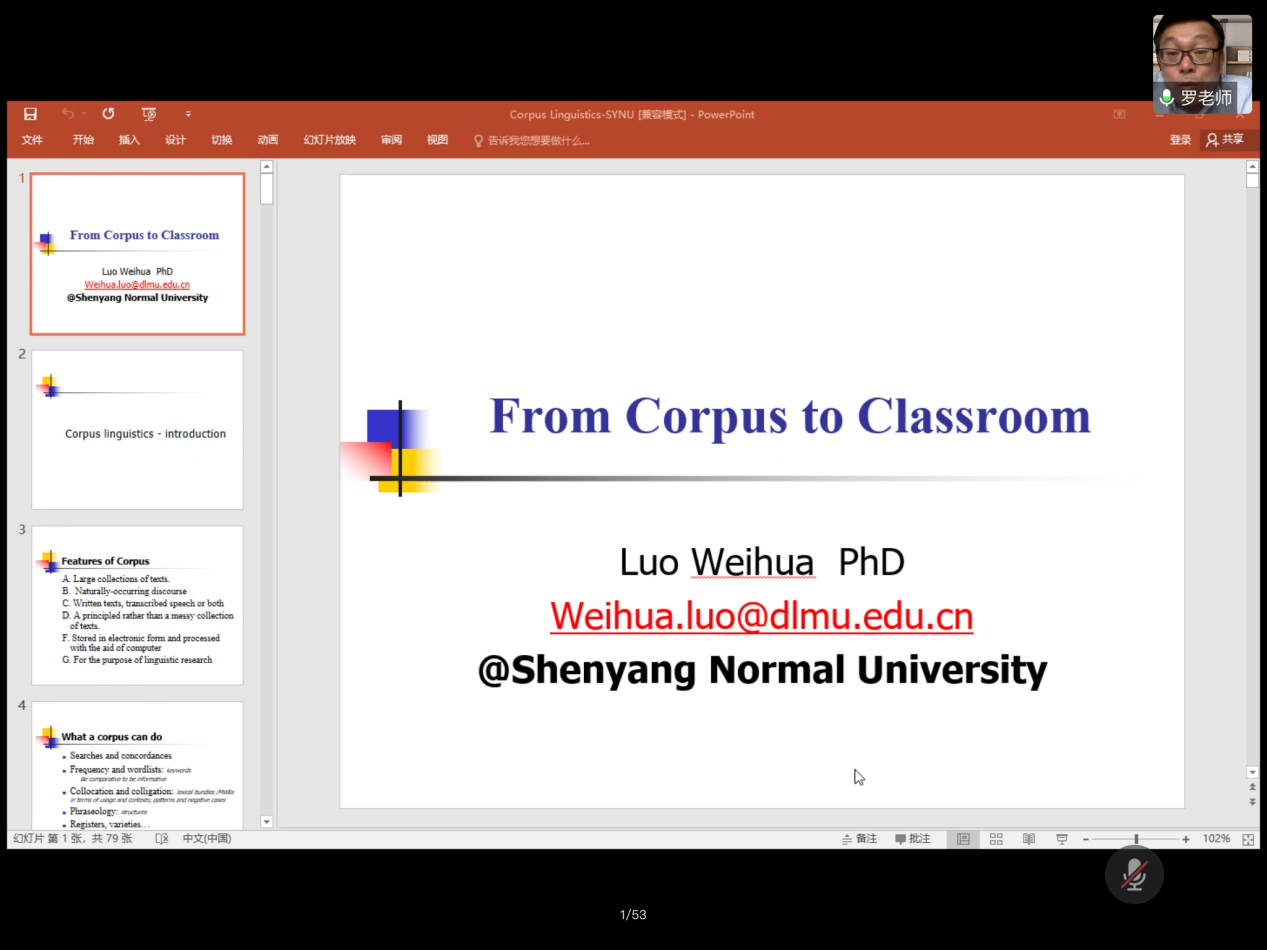This screenshot has height=950, width=1267.
Task: Launch Slide Show view from status bar
Action: 1062,839
